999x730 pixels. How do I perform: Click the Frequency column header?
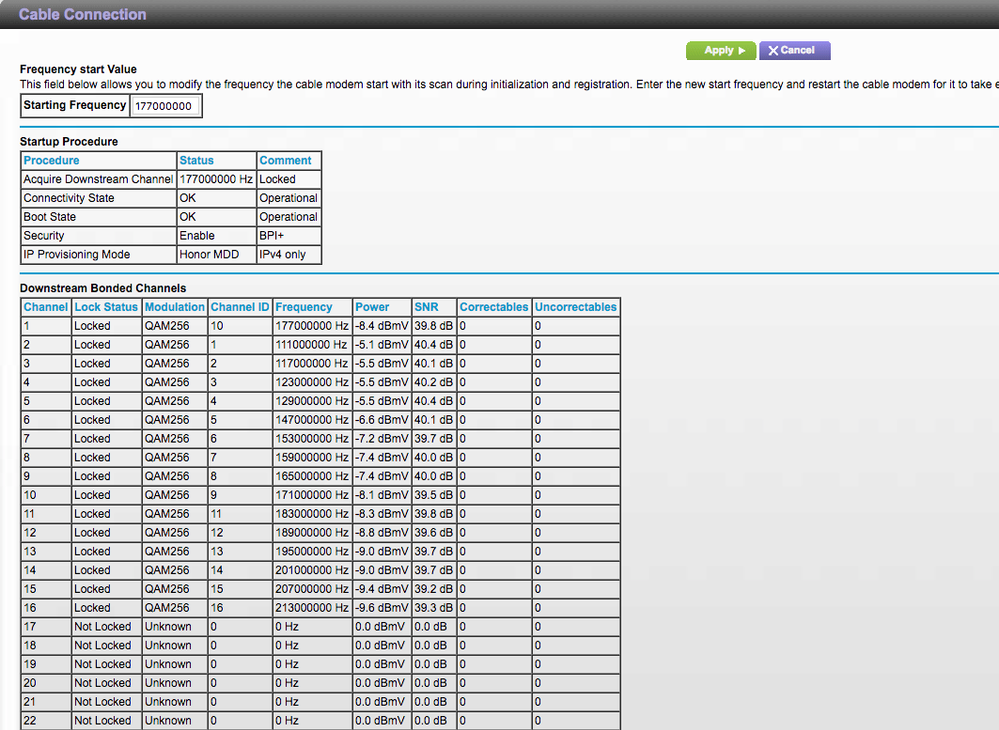click(x=304, y=307)
